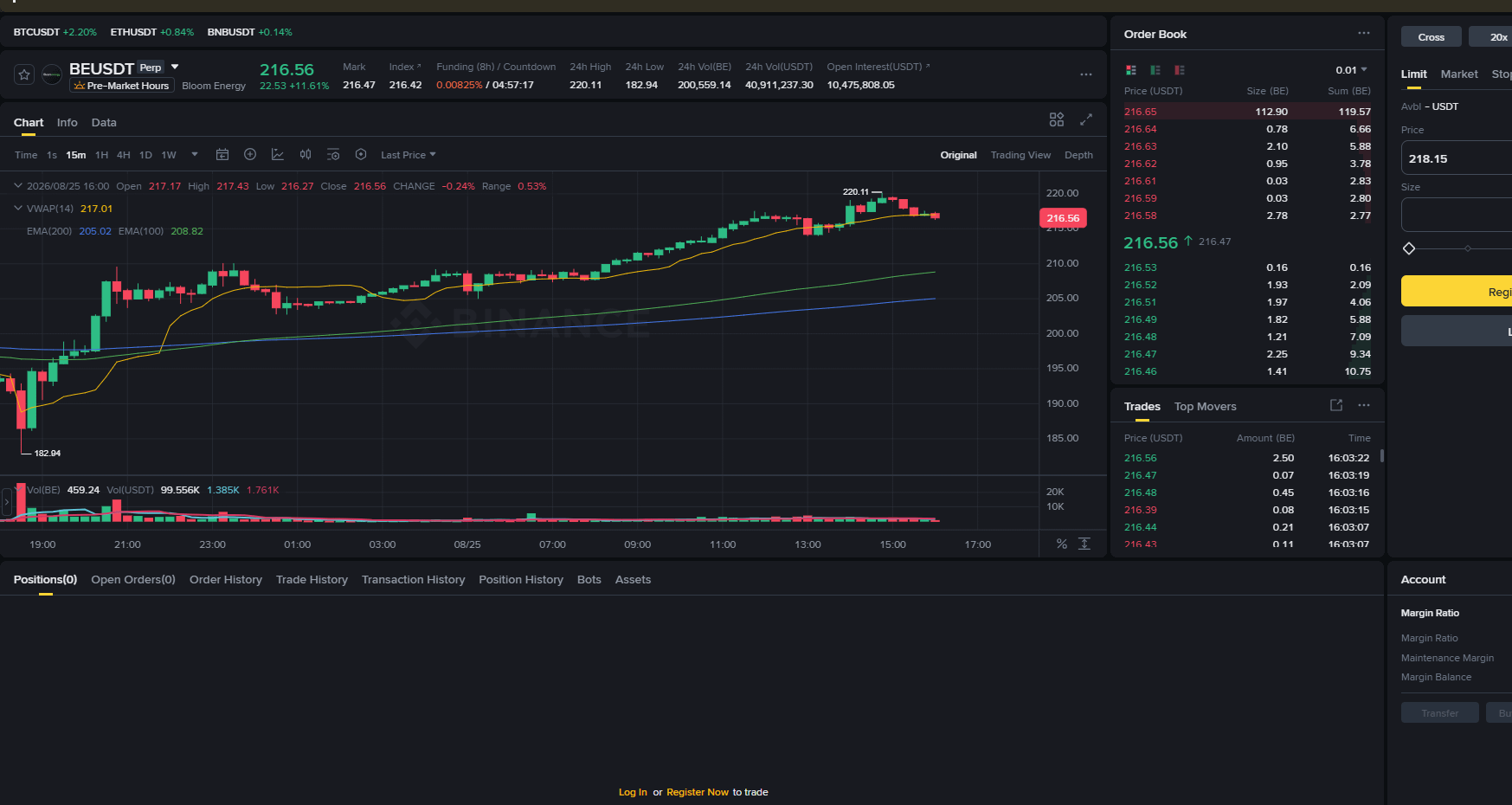The height and width of the screenshot is (805, 1512).
Task: Select the 1s interval
Action: point(52,155)
